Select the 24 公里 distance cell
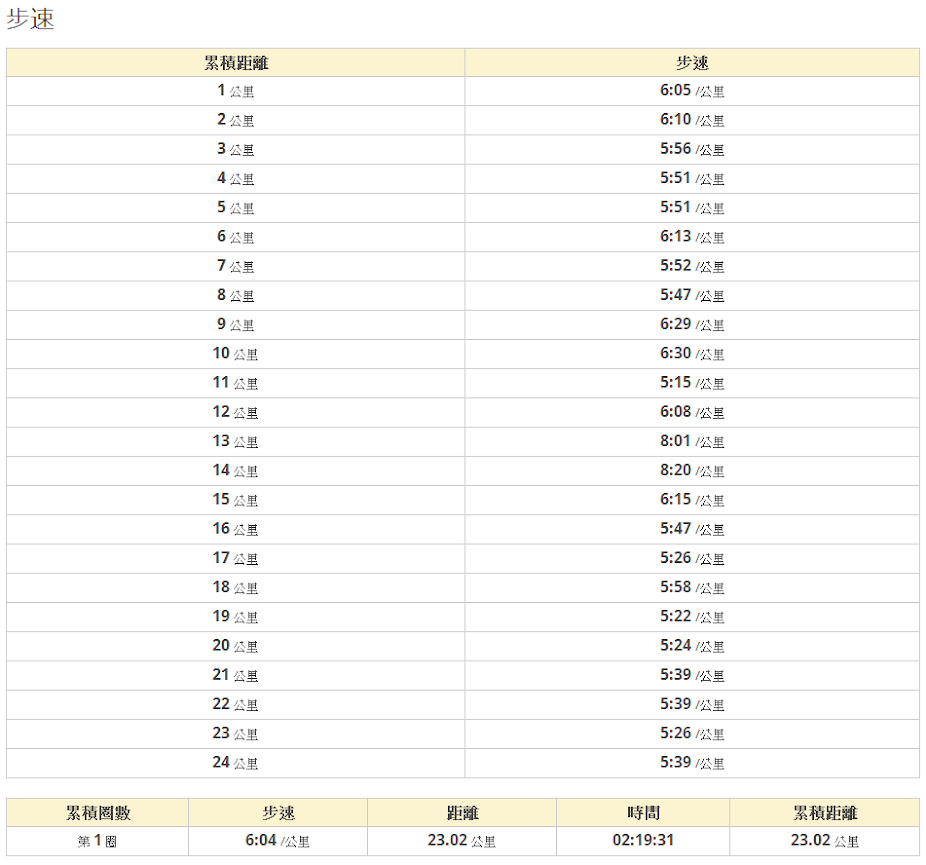Image resolution: width=926 pixels, height=865 pixels. [x=236, y=763]
